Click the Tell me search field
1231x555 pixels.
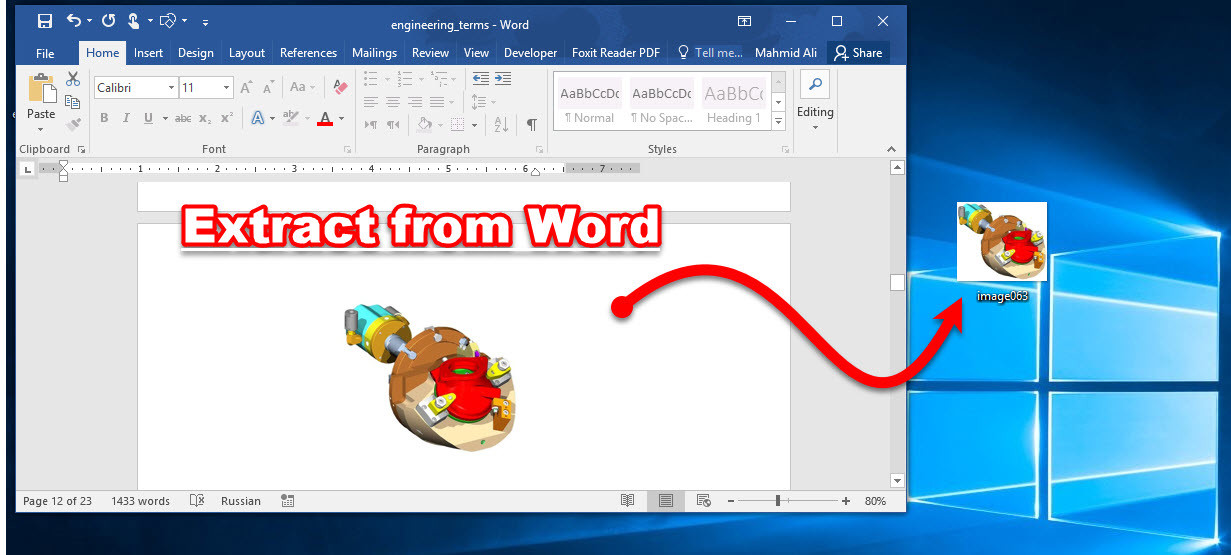tap(711, 53)
